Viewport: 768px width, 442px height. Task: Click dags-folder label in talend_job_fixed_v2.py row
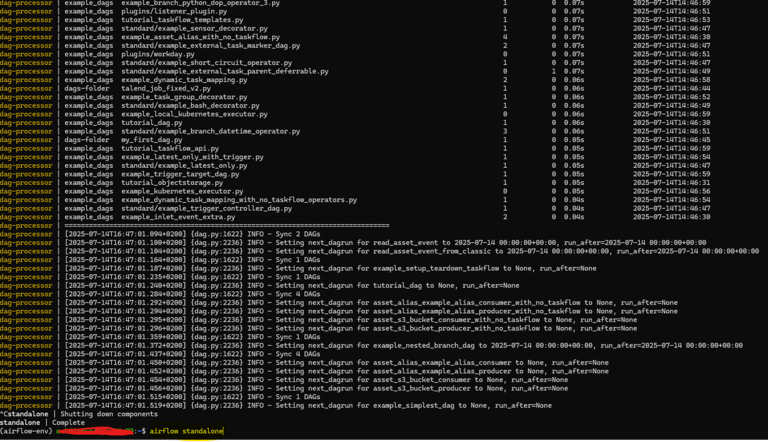(x=87, y=89)
